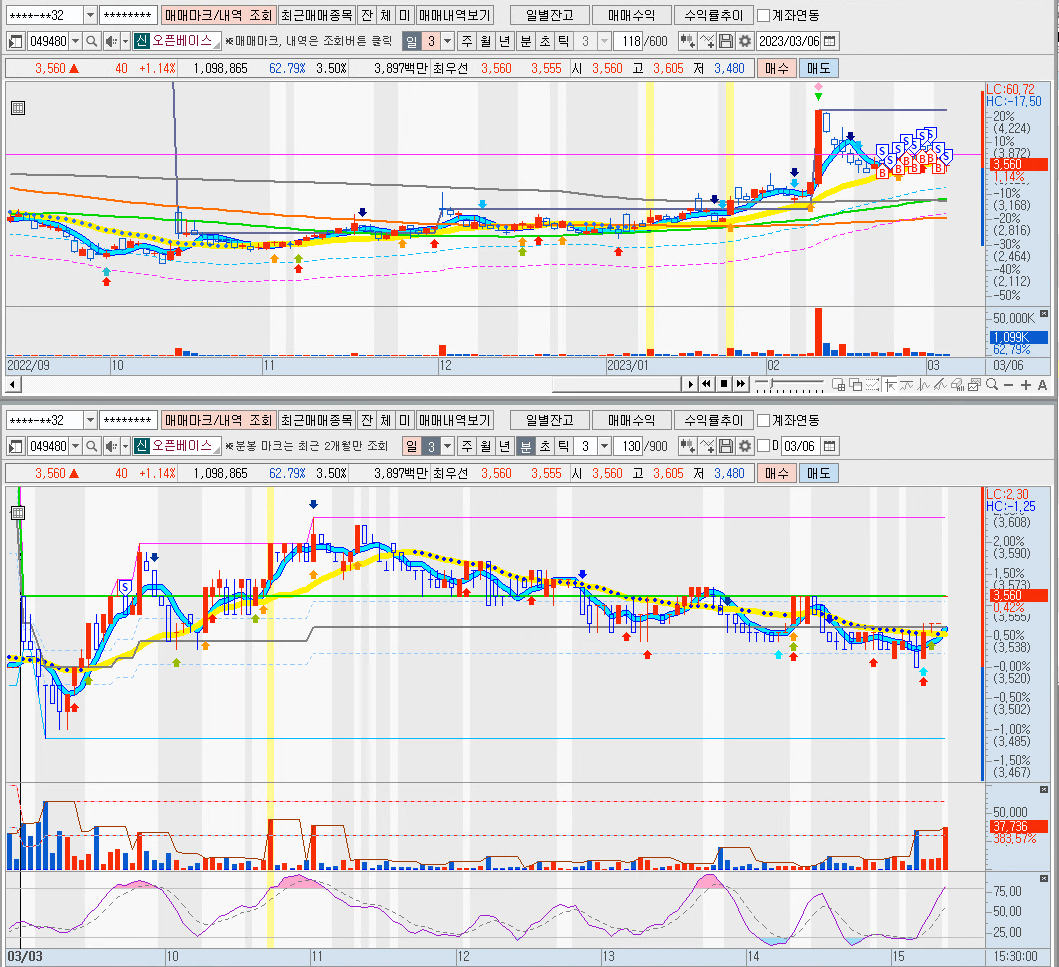
Task: Click 매매마크/내역 조회 button in upper panel
Action: pyautogui.click(x=218, y=15)
